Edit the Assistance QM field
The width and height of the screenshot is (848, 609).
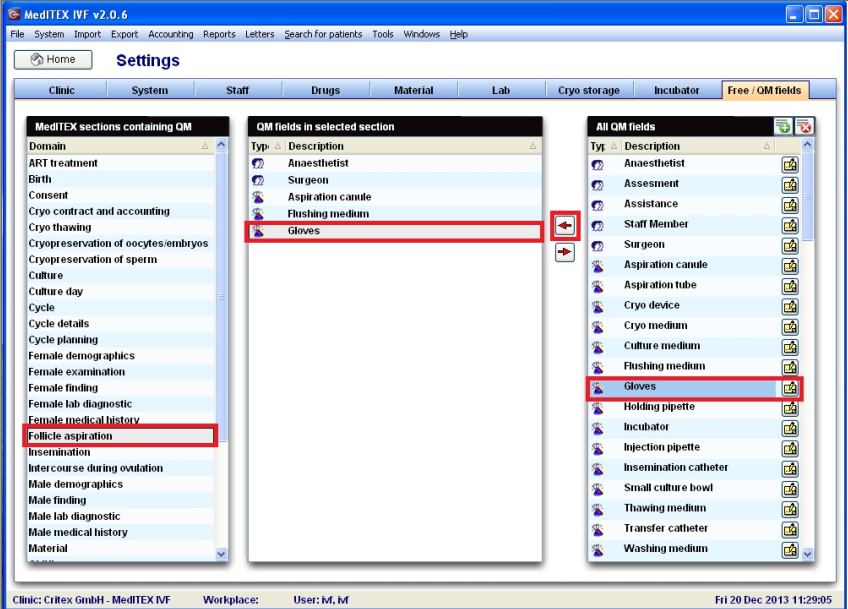(x=790, y=205)
